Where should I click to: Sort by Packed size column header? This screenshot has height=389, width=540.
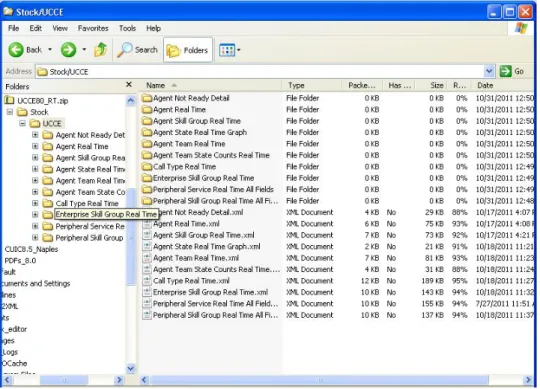point(362,85)
